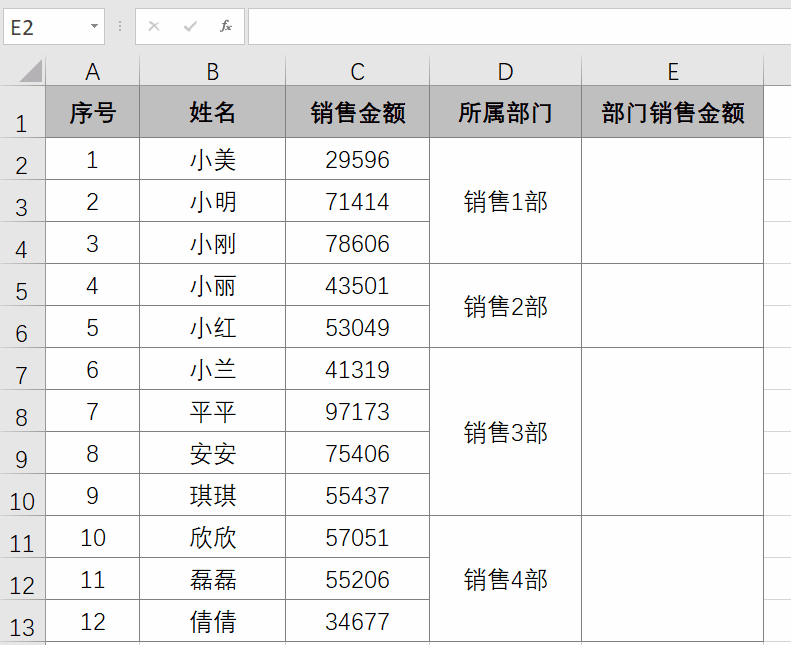Select row 1 header
Viewport: 791px width, 645px height.
click(x=22, y=112)
